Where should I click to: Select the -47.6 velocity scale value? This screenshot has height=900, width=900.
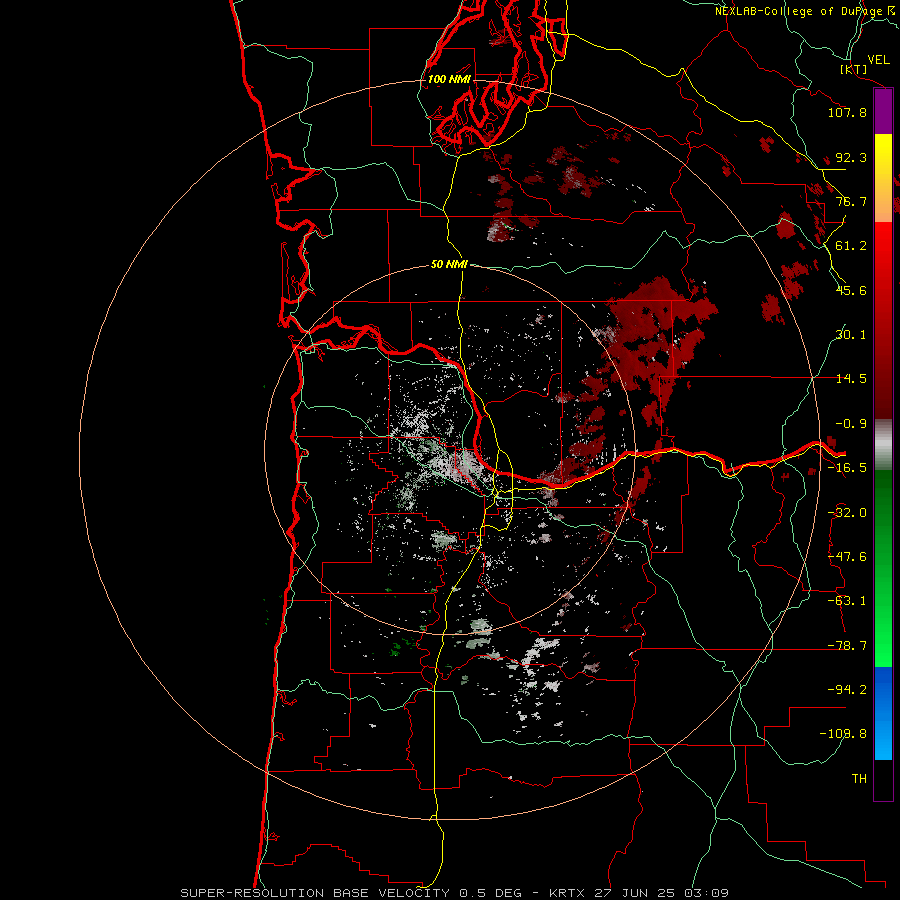coord(847,557)
